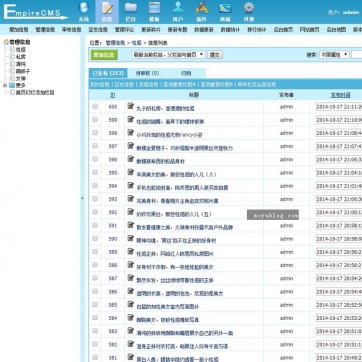Open the 系统 (System) top navigation icon
Viewport: 362px width, 362px height.
click(84, 12)
